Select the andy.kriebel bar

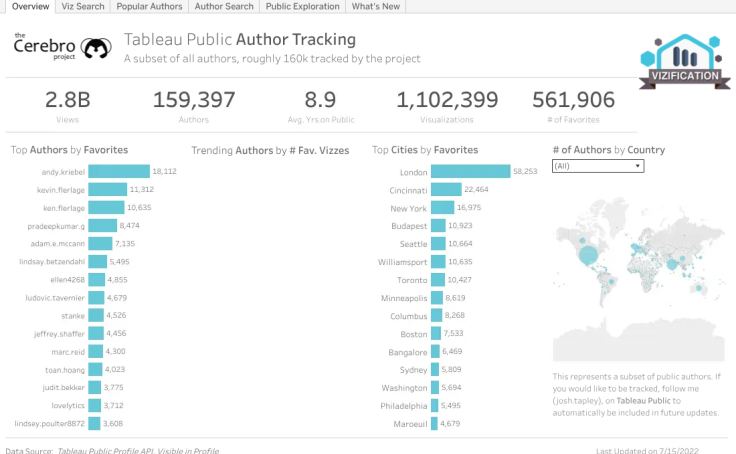click(119, 171)
